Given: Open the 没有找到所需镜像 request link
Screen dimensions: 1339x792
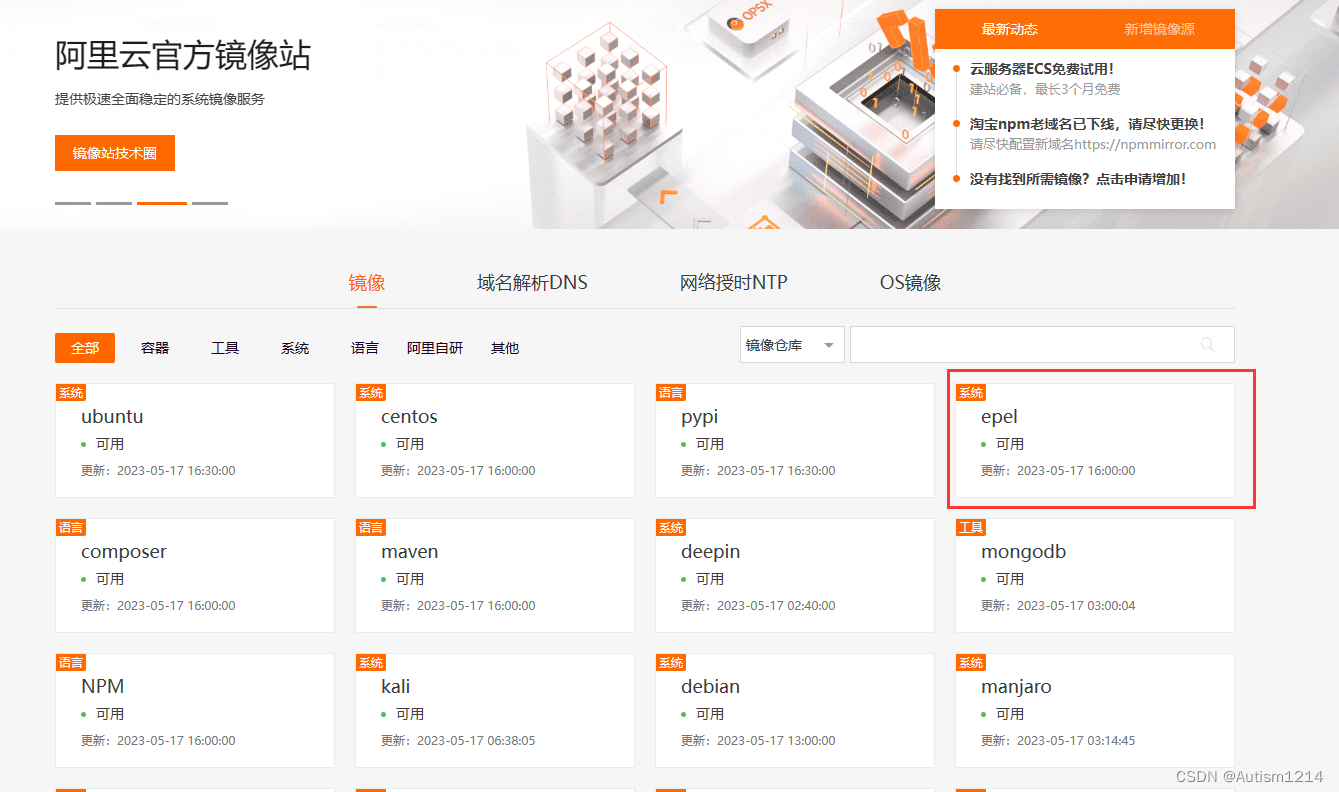Looking at the screenshot, I should pos(1078,179).
